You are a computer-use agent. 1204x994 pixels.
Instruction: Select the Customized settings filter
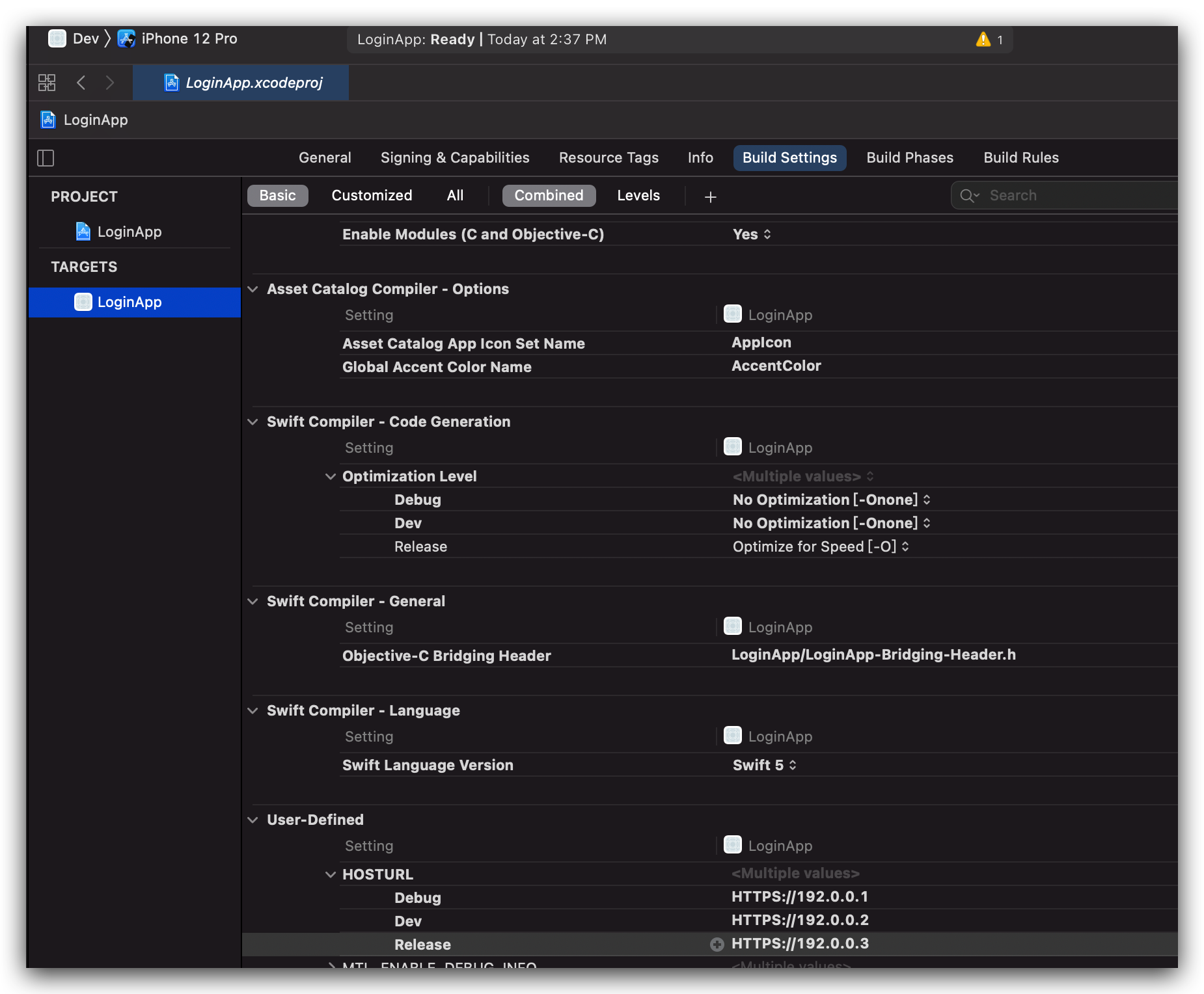tap(372, 196)
